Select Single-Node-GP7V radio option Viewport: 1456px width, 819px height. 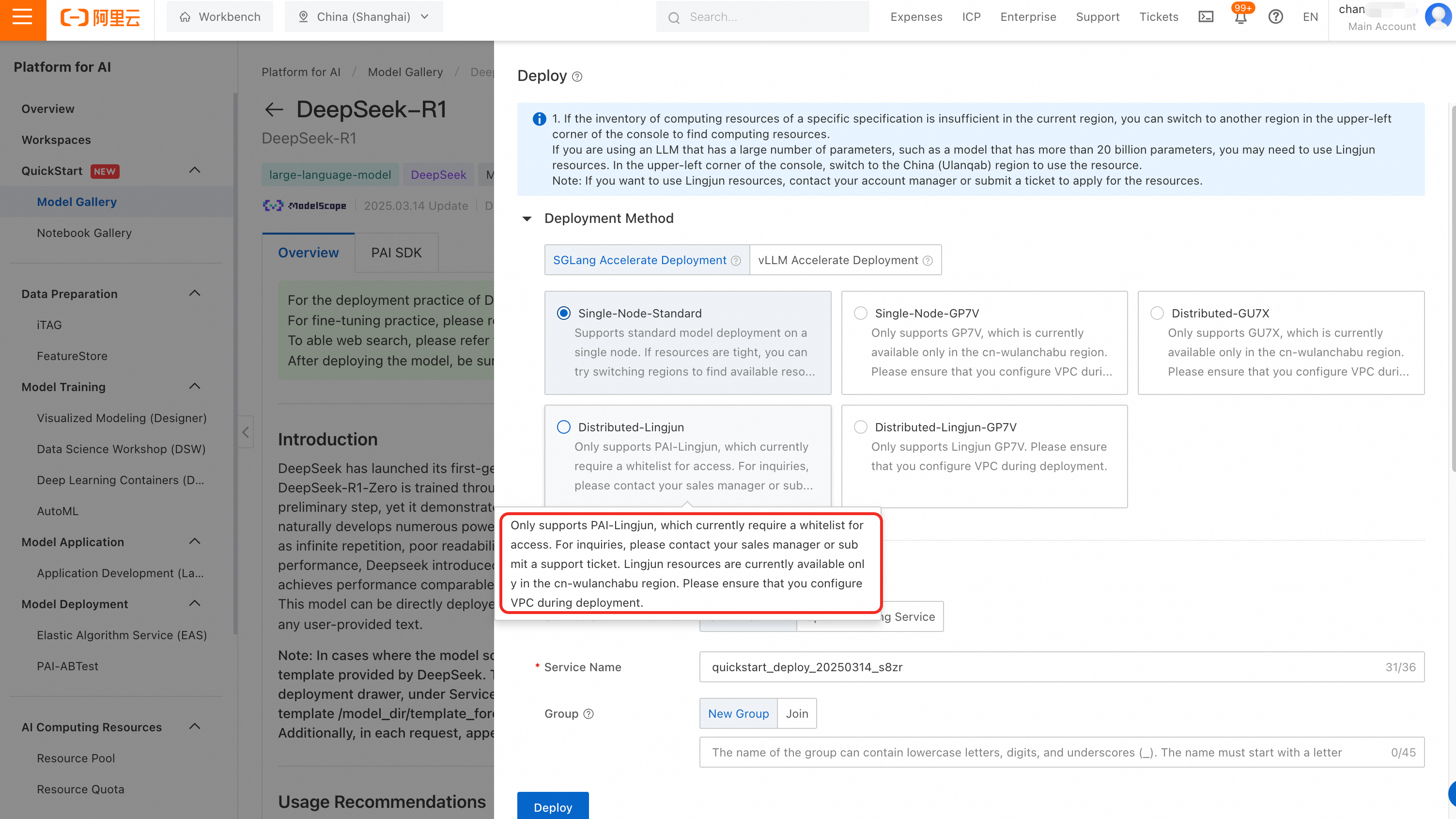click(860, 314)
